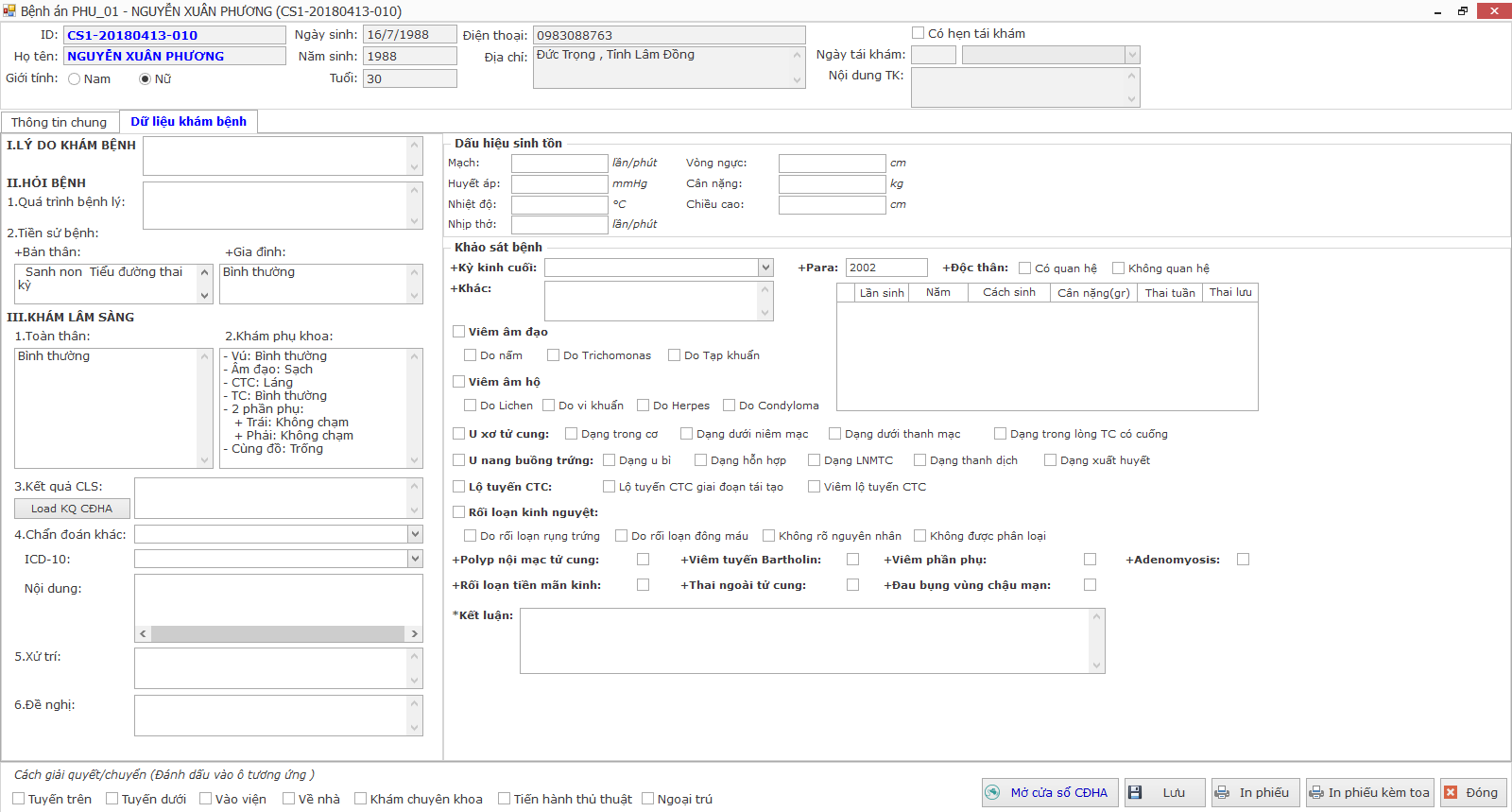
Task: Enable the Lộ tuyến CTC checkbox
Action: point(458,486)
